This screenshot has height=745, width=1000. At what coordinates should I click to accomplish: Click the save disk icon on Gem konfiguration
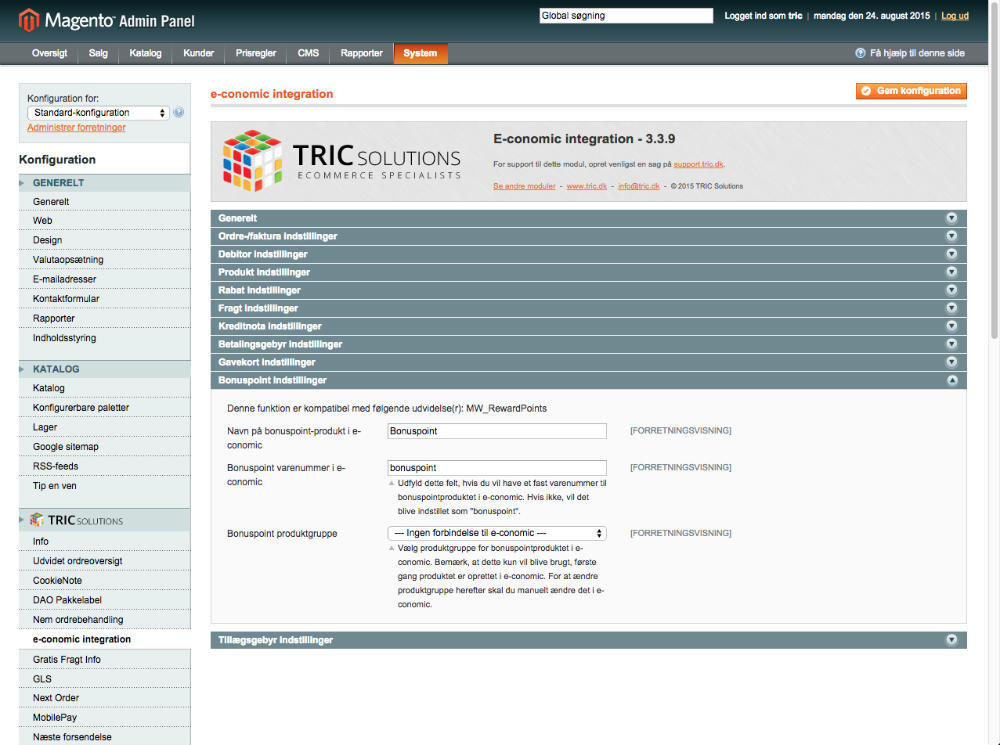coord(866,91)
